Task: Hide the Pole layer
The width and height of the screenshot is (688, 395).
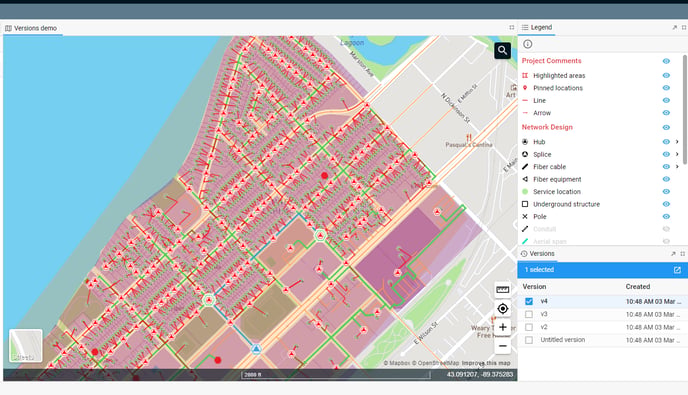Action: pos(666,216)
